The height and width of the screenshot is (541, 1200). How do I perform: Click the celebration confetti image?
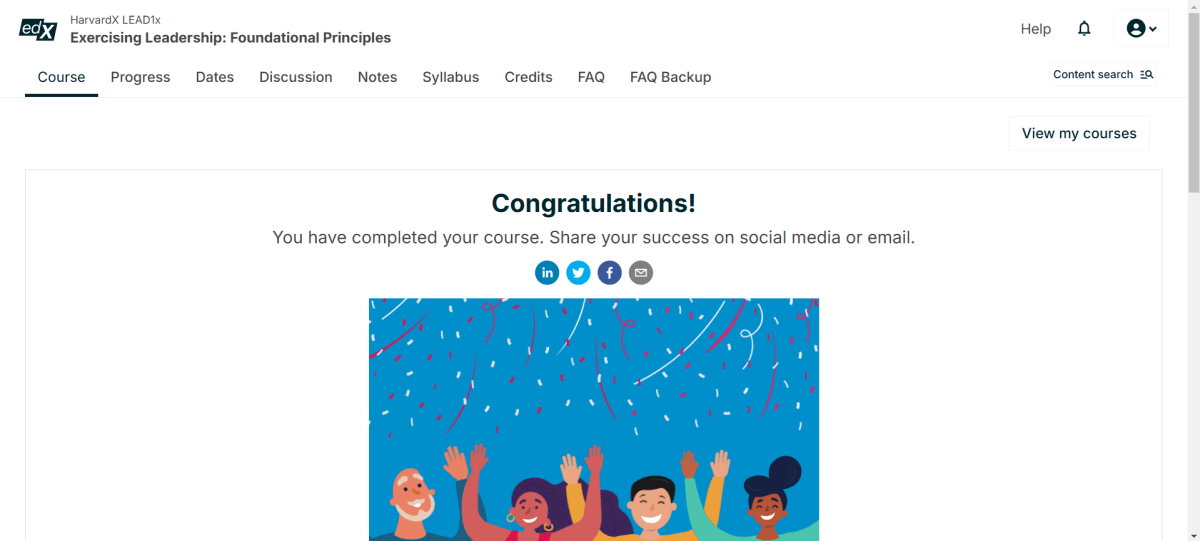pyautogui.click(x=594, y=419)
